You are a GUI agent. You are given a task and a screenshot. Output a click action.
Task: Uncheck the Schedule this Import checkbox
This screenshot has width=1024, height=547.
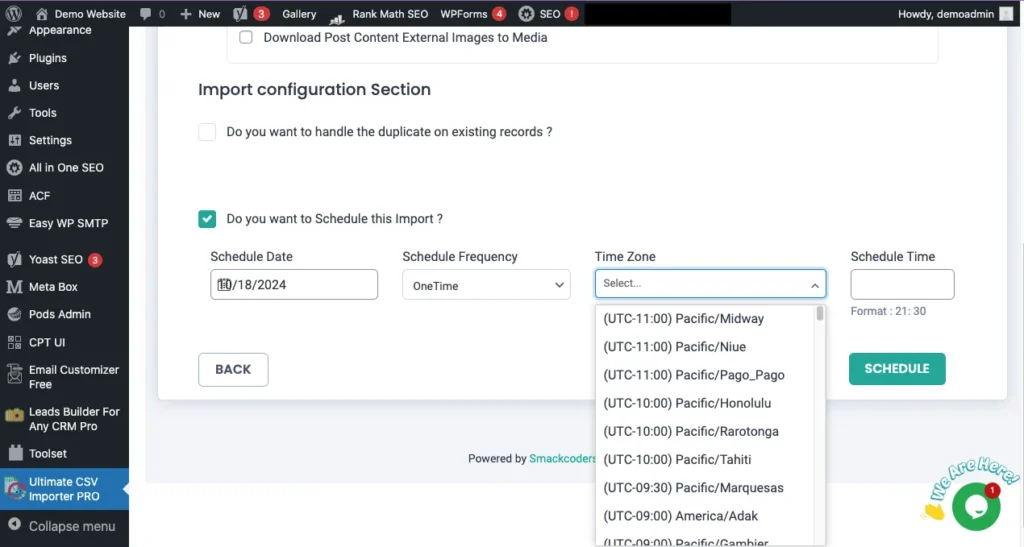[x=207, y=219]
